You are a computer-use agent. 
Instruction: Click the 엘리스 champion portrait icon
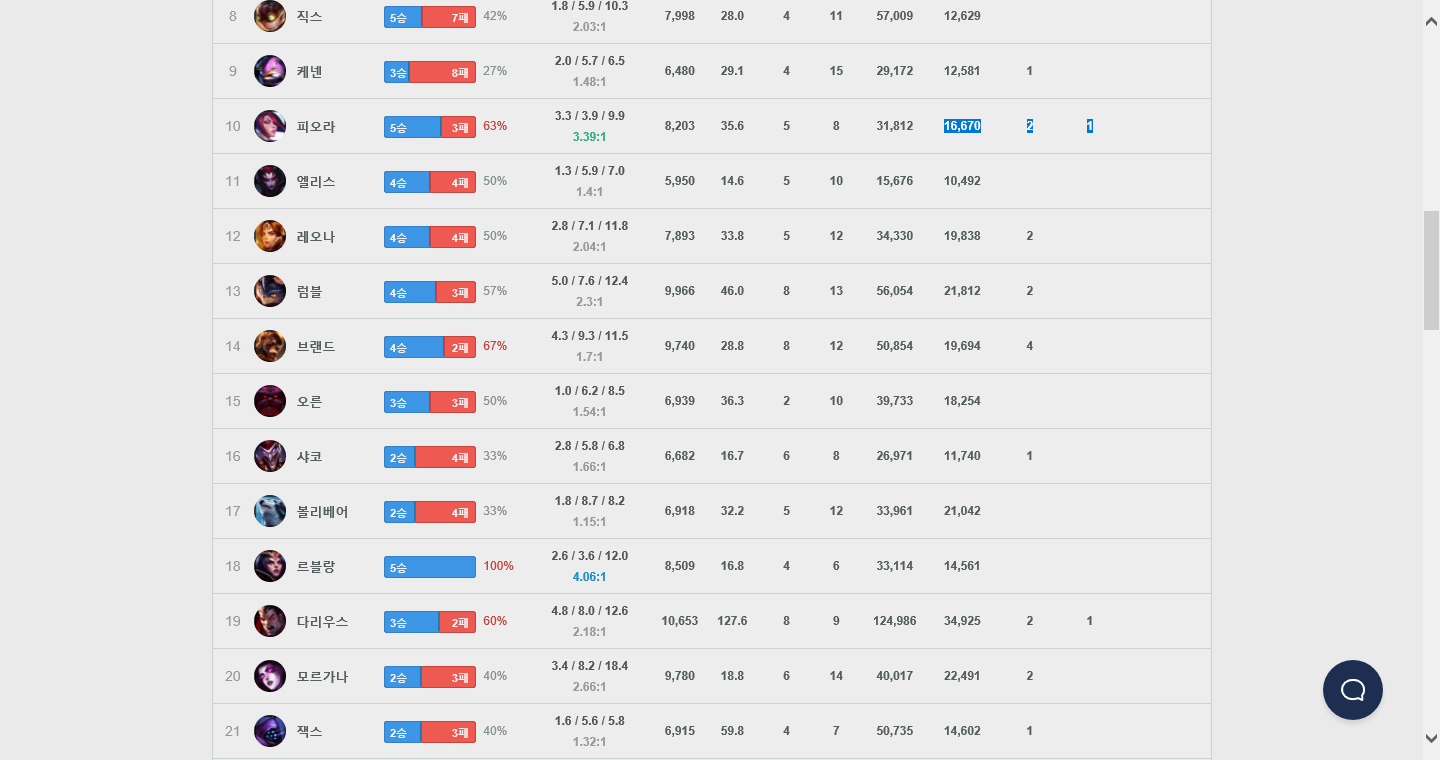[270, 181]
